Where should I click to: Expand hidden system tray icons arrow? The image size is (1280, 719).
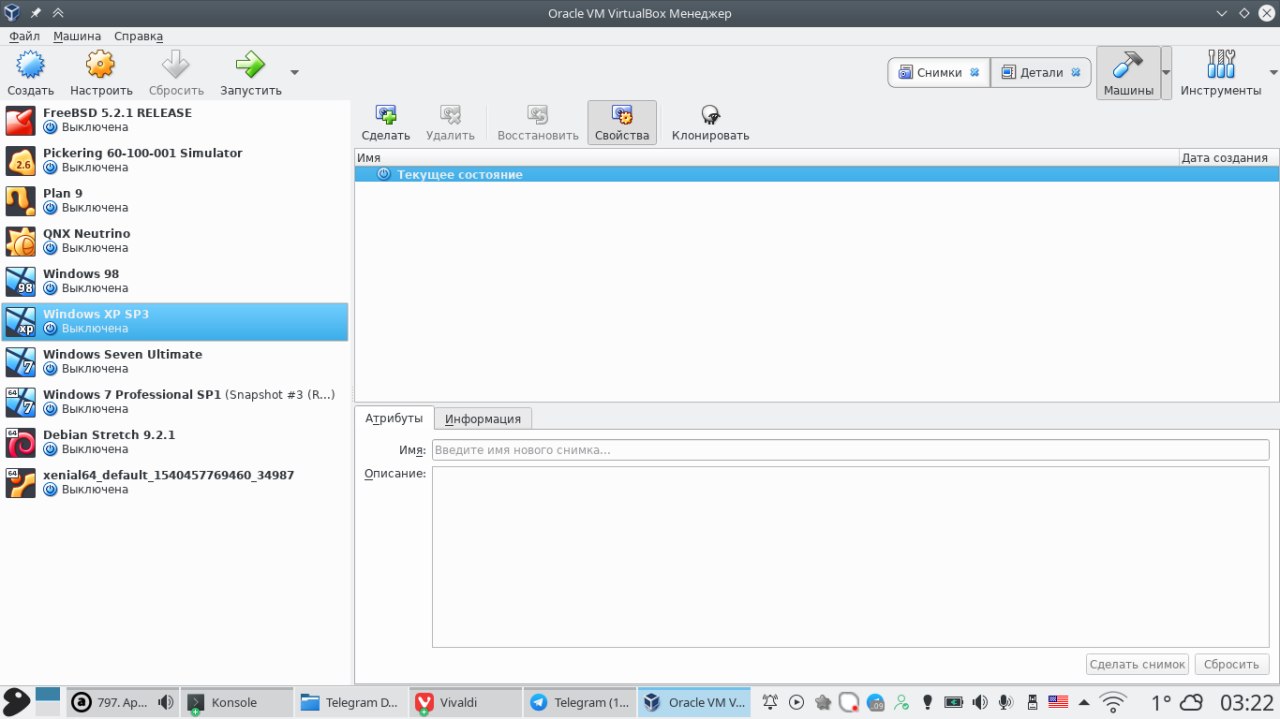(1084, 702)
